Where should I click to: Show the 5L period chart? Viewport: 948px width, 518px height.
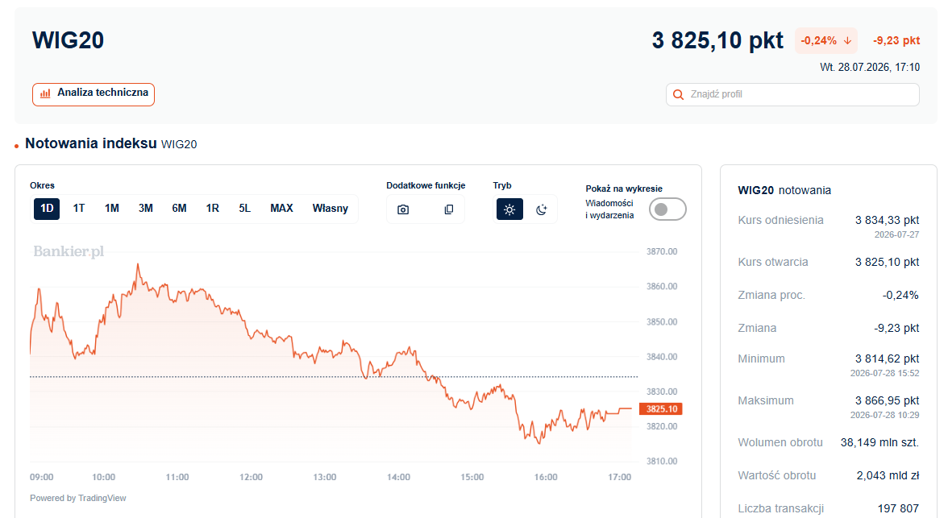[x=244, y=209]
